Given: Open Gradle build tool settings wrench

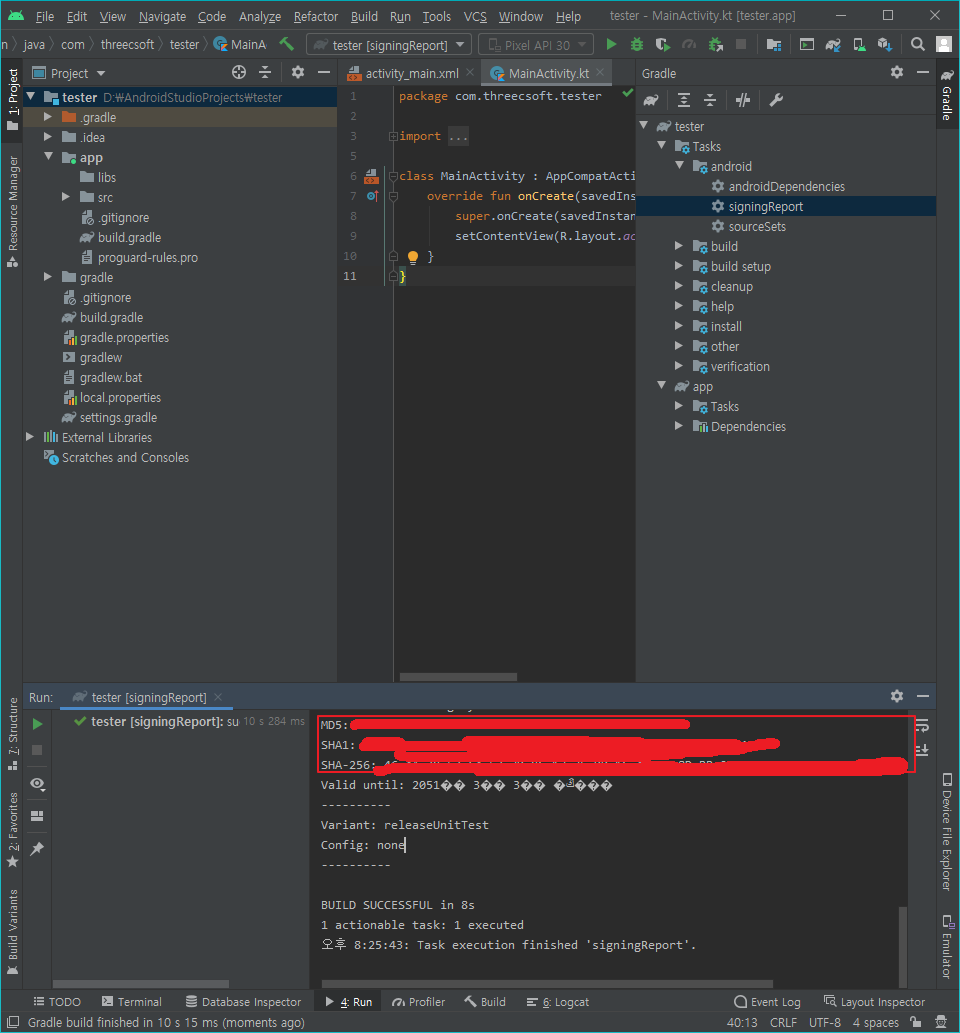Looking at the screenshot, I should 776,100.
